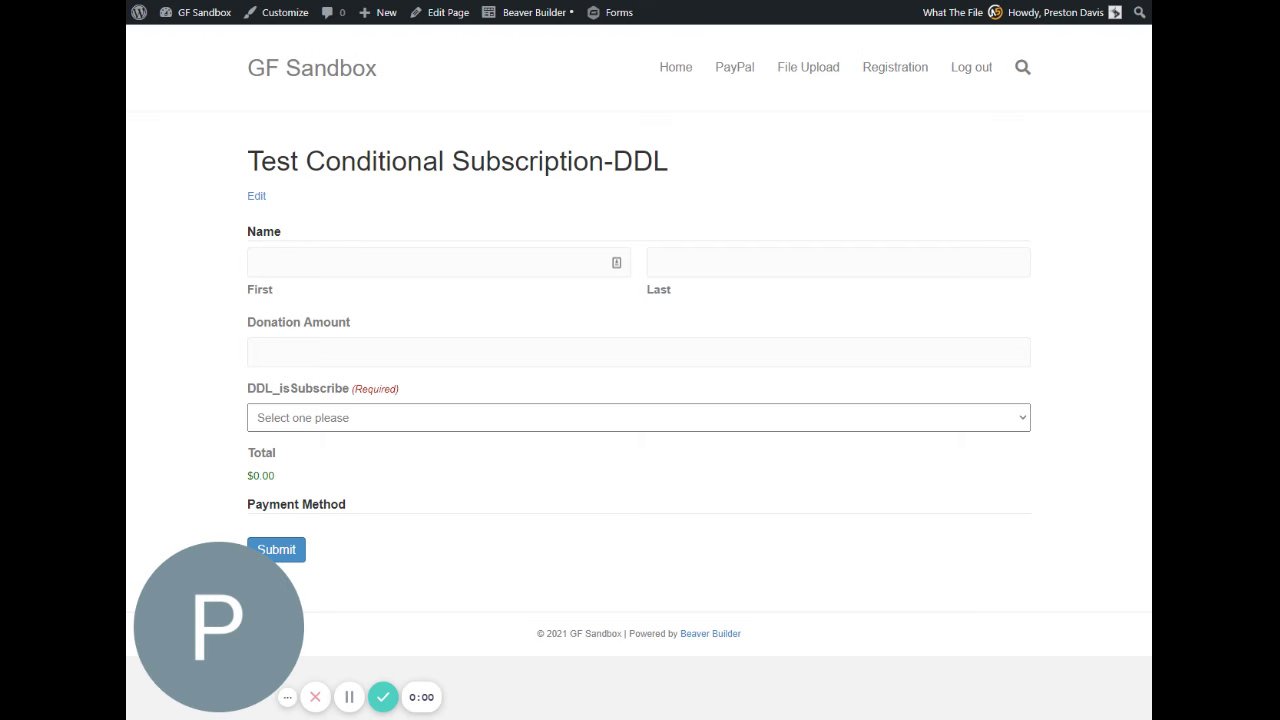Focus the First name input
Image resolution: width=1280 pixels, height=720 pixels.
pos(438,263)
